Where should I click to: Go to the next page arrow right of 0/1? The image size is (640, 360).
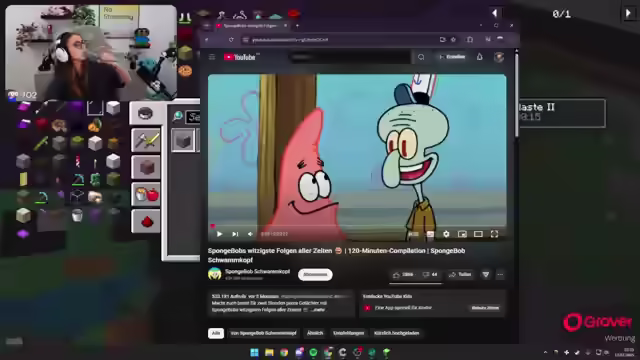click(x=628, y=13)
